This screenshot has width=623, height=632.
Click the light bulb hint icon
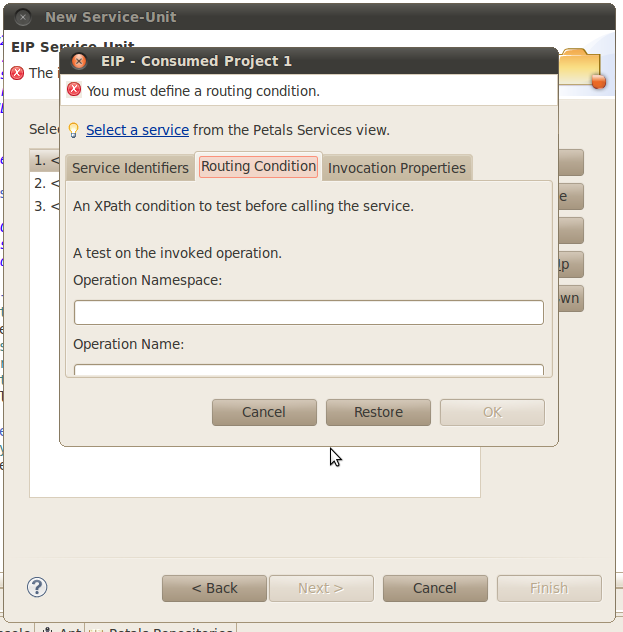(73, 130)
